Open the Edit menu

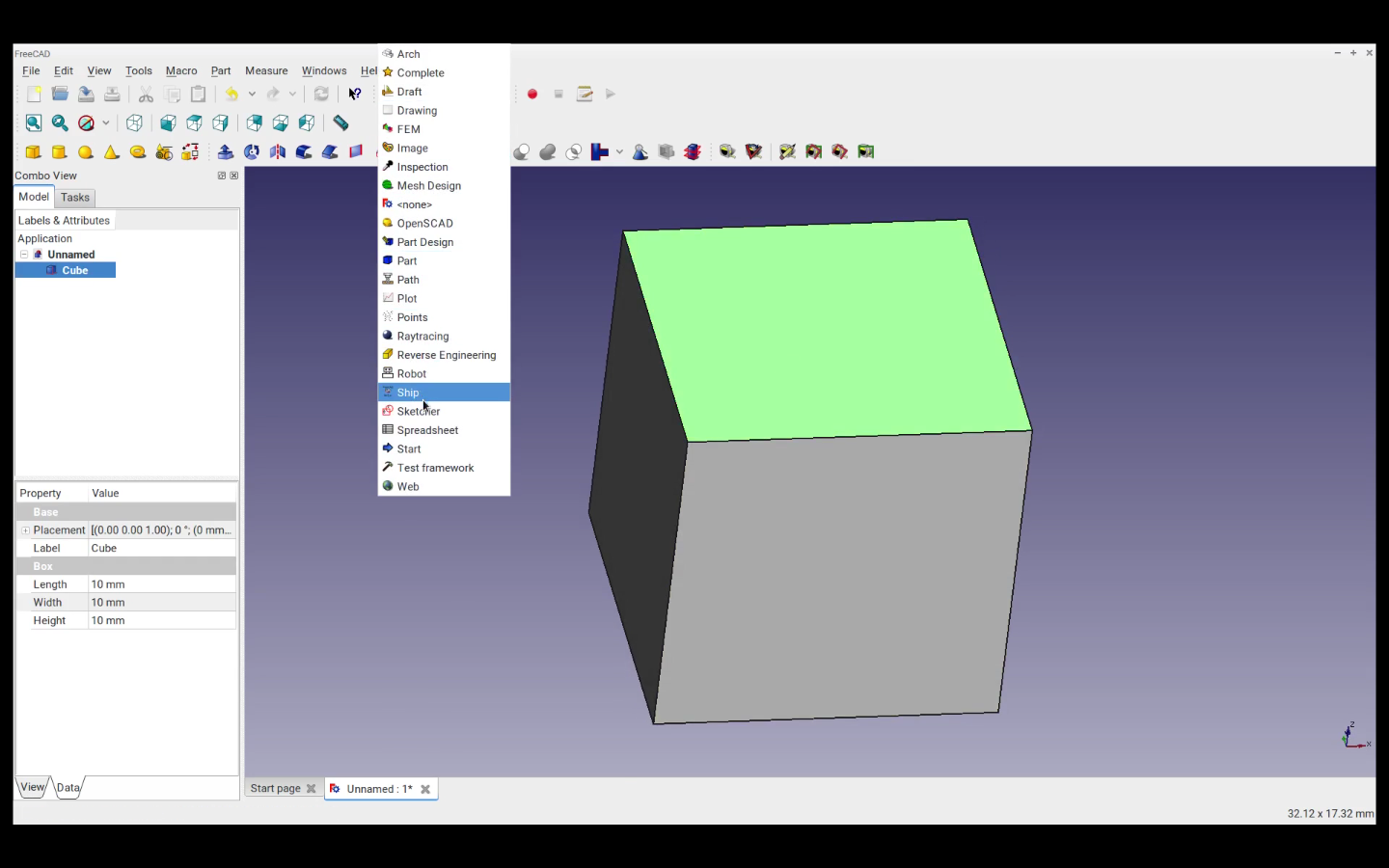[64, 71]
